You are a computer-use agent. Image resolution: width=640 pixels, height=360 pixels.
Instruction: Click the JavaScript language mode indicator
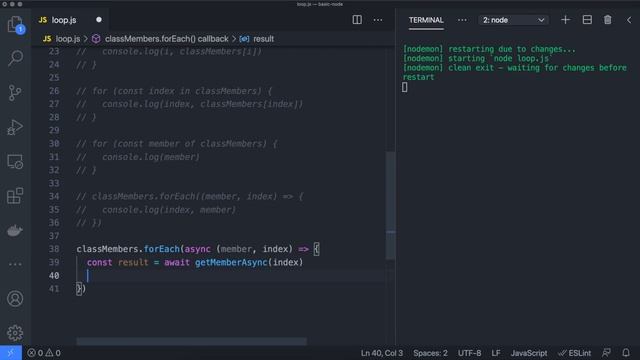(x=529, y=353)
